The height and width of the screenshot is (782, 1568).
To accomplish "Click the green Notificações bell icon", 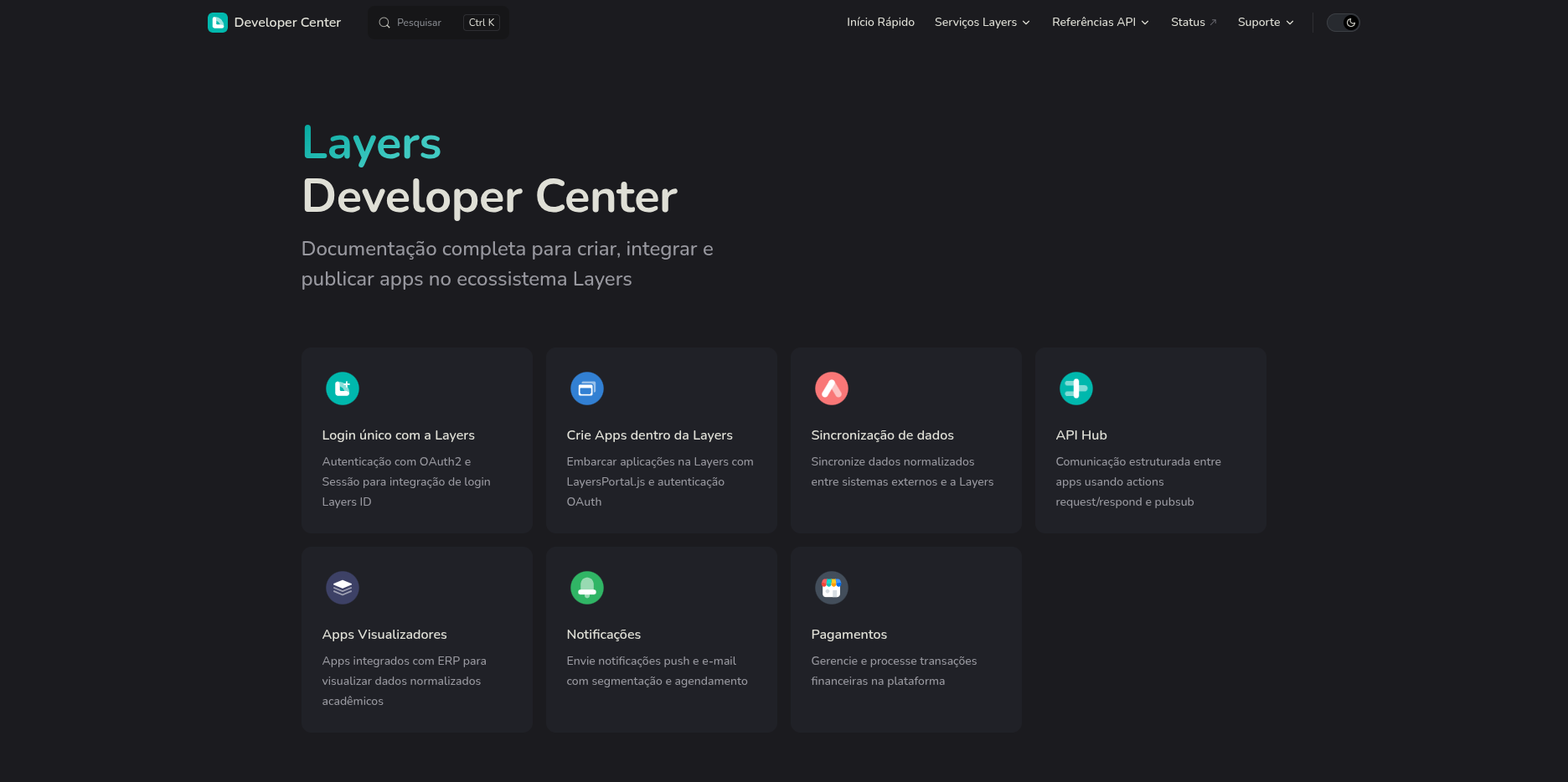I will [x=586, y=588].
